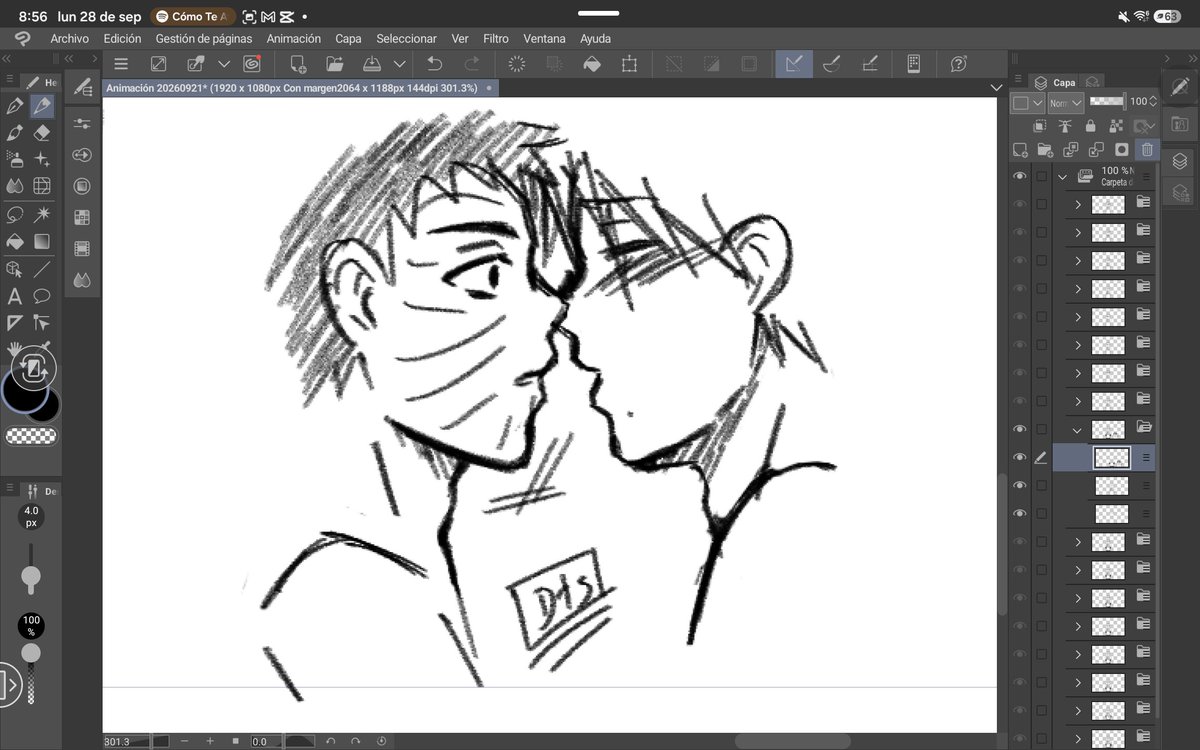Select the Balloon tool

42,296
